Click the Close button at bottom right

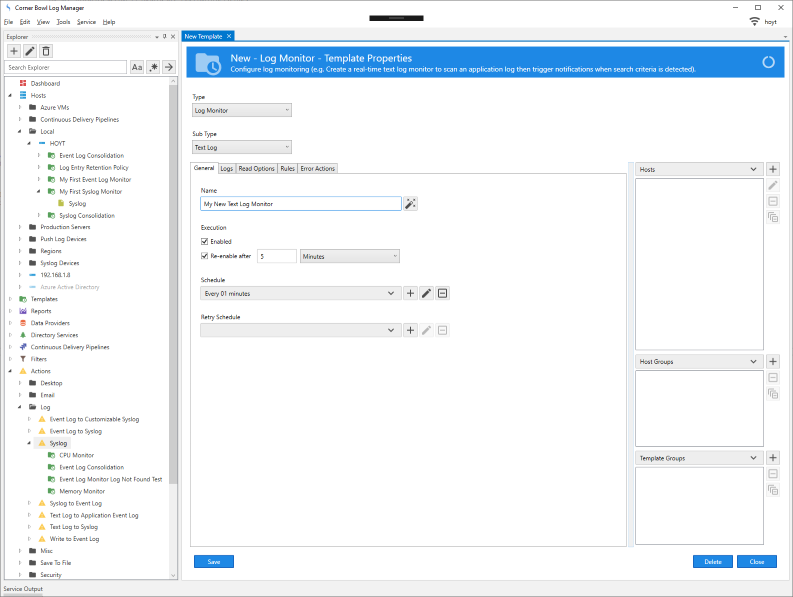(x=757, y=562)
